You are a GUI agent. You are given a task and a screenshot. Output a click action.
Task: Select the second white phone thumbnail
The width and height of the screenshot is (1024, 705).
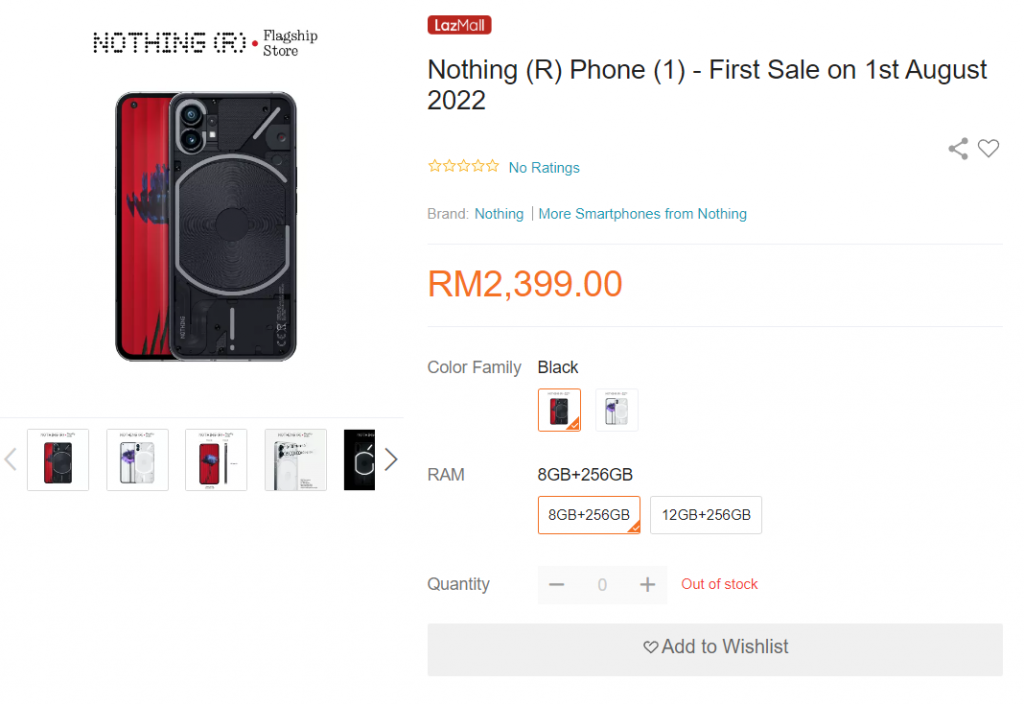click(137, 460)
